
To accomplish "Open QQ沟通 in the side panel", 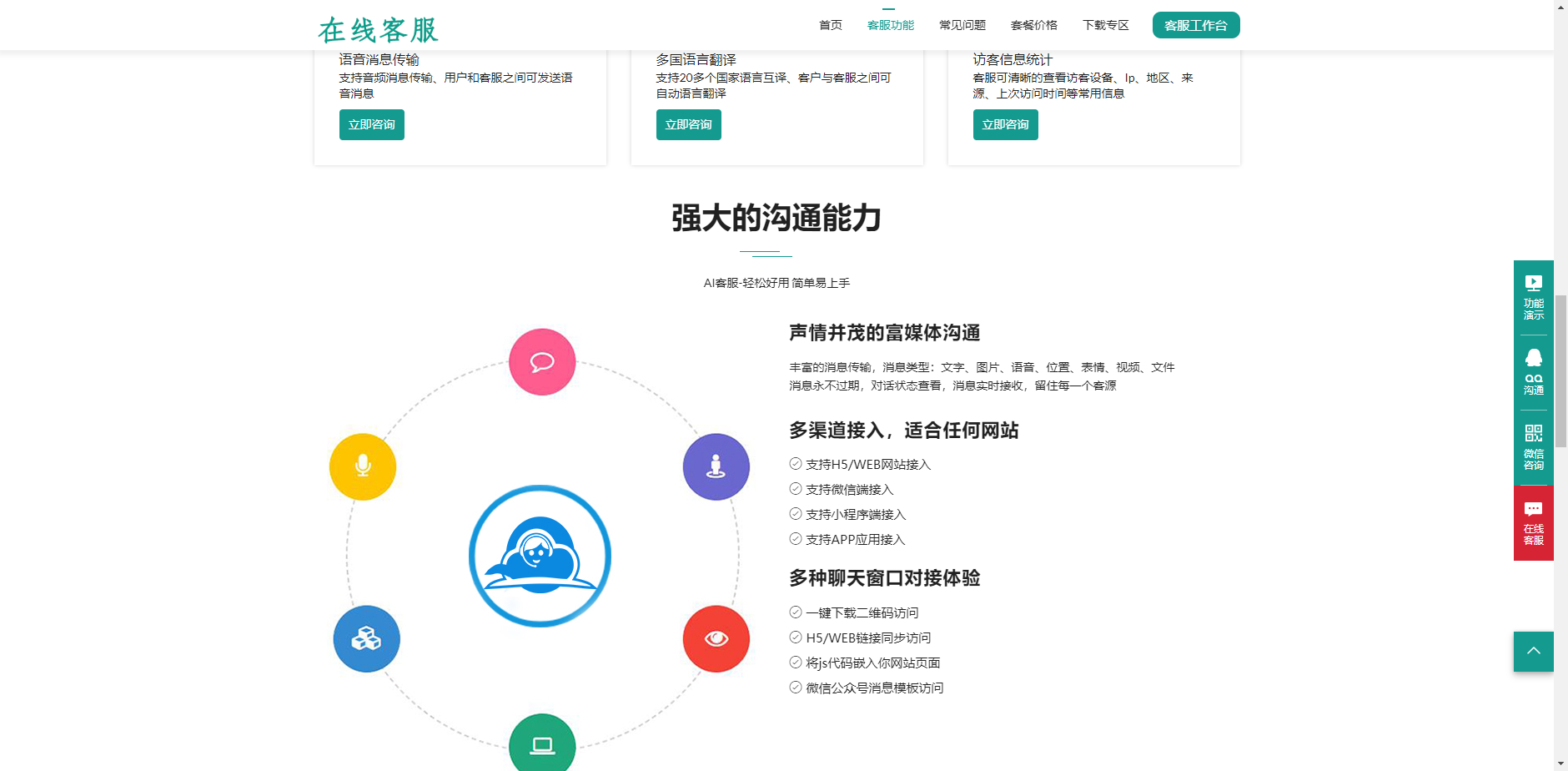I will point(1533,372).
